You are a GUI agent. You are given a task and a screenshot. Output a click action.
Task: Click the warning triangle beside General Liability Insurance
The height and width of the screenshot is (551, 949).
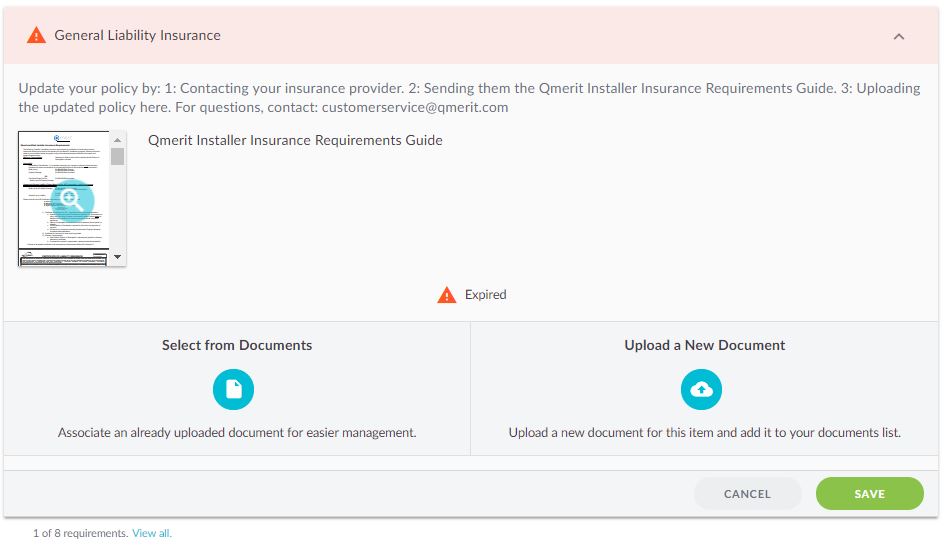pyautogui.click(x=36, y=35)
